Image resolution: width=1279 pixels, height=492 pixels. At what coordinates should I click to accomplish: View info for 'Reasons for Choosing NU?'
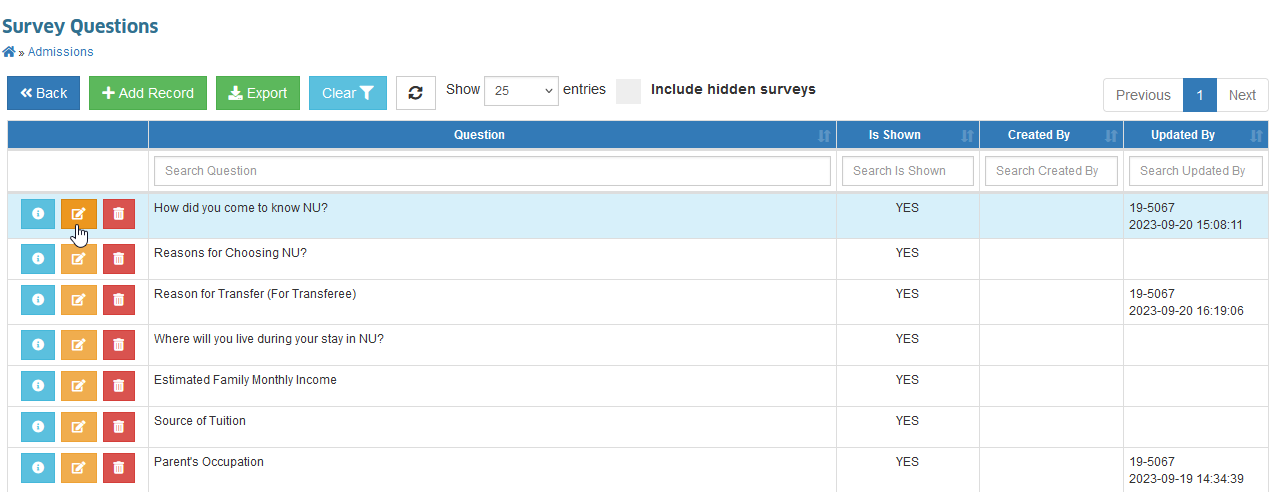click(x=38, y=259)
